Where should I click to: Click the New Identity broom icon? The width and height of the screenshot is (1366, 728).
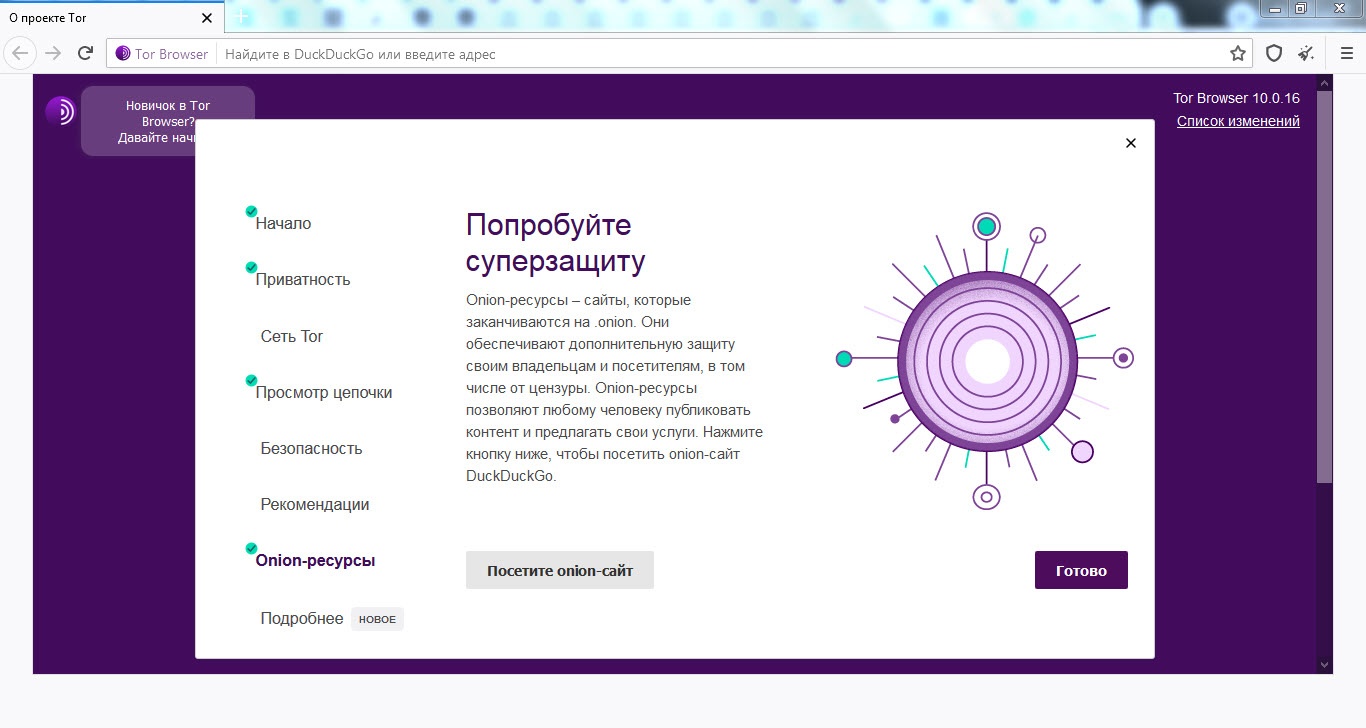pos(1306,54)
